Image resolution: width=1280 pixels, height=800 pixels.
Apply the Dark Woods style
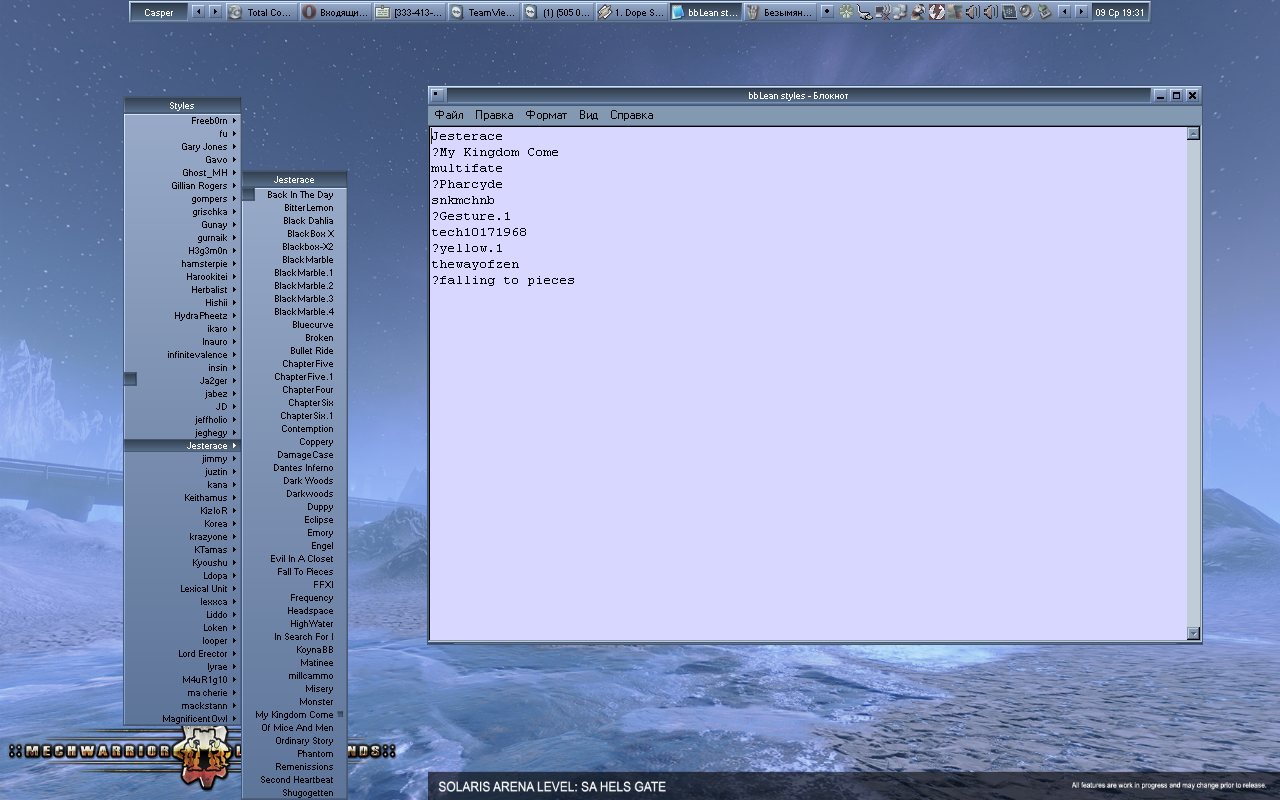305,480
